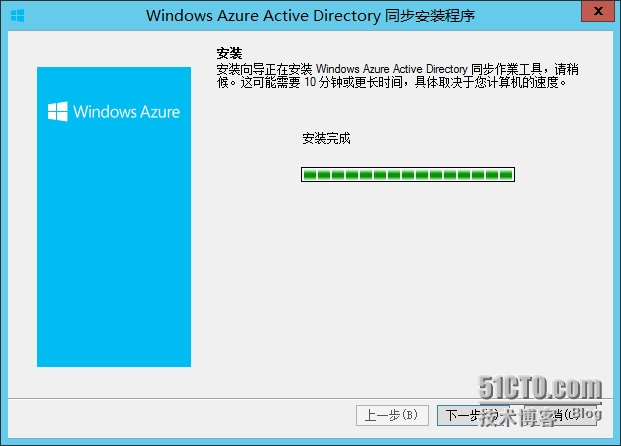621x446 pixels.
Task: Click the Windows Azure logo on blue banner
Action: click(x=58, y=112)
